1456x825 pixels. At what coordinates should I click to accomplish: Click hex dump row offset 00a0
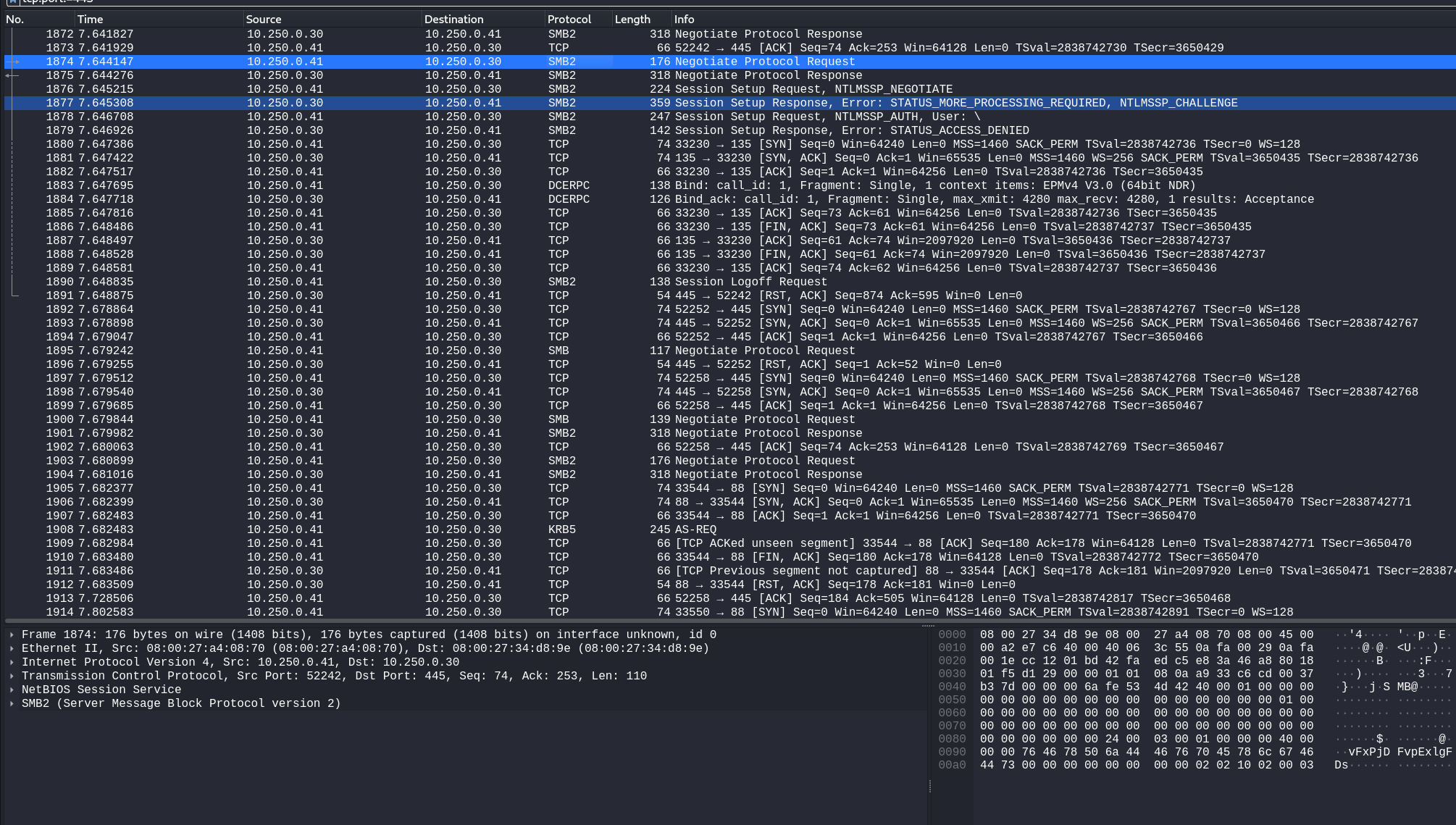(952, 765)
